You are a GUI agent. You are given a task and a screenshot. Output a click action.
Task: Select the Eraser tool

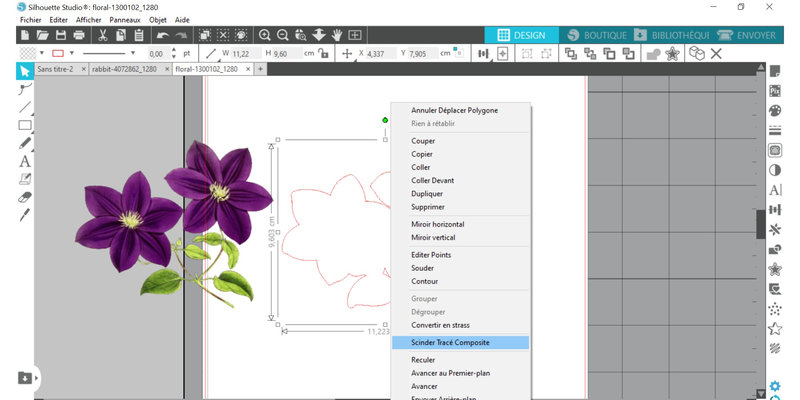click(24, 197)
